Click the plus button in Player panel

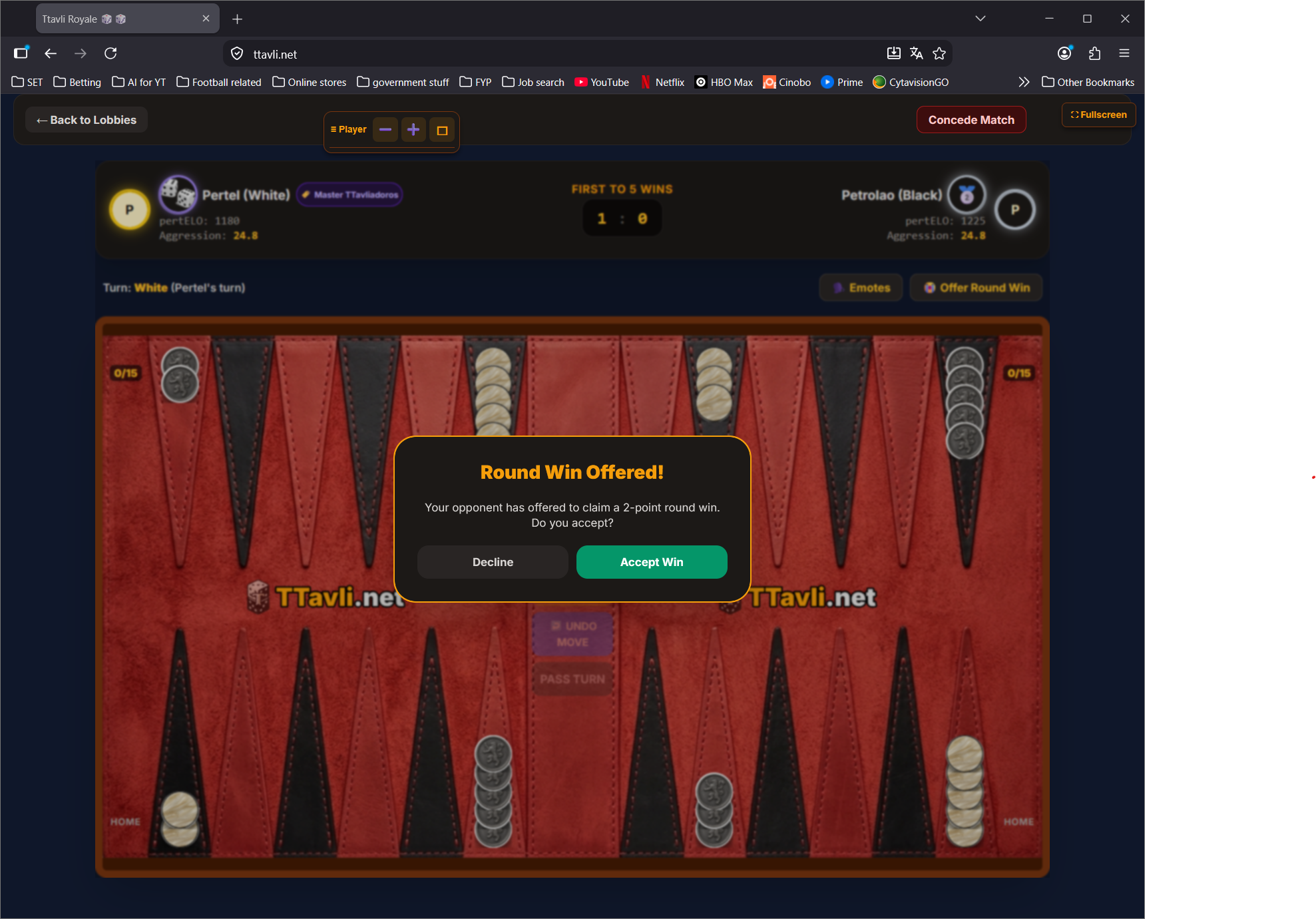[x=413, y=129]
